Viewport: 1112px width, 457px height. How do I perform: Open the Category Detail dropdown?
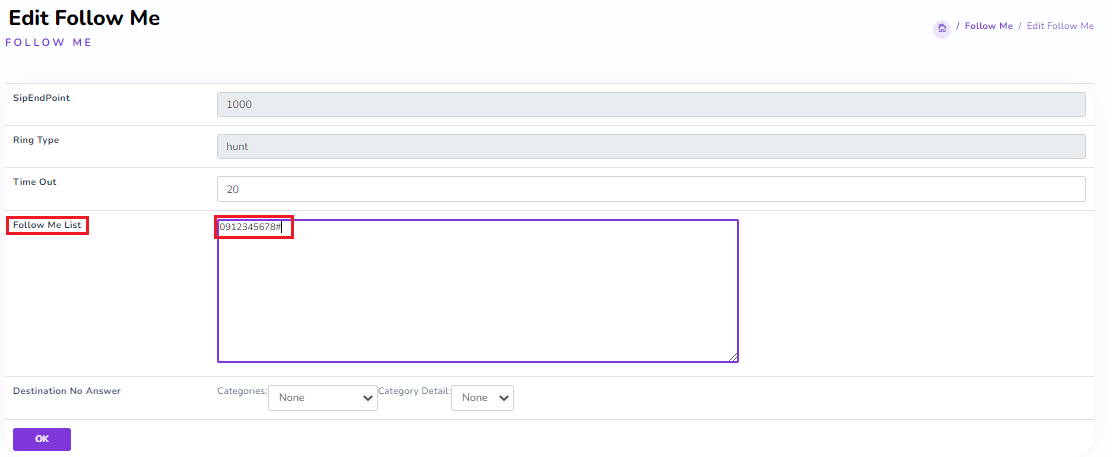tap(482, 398)
